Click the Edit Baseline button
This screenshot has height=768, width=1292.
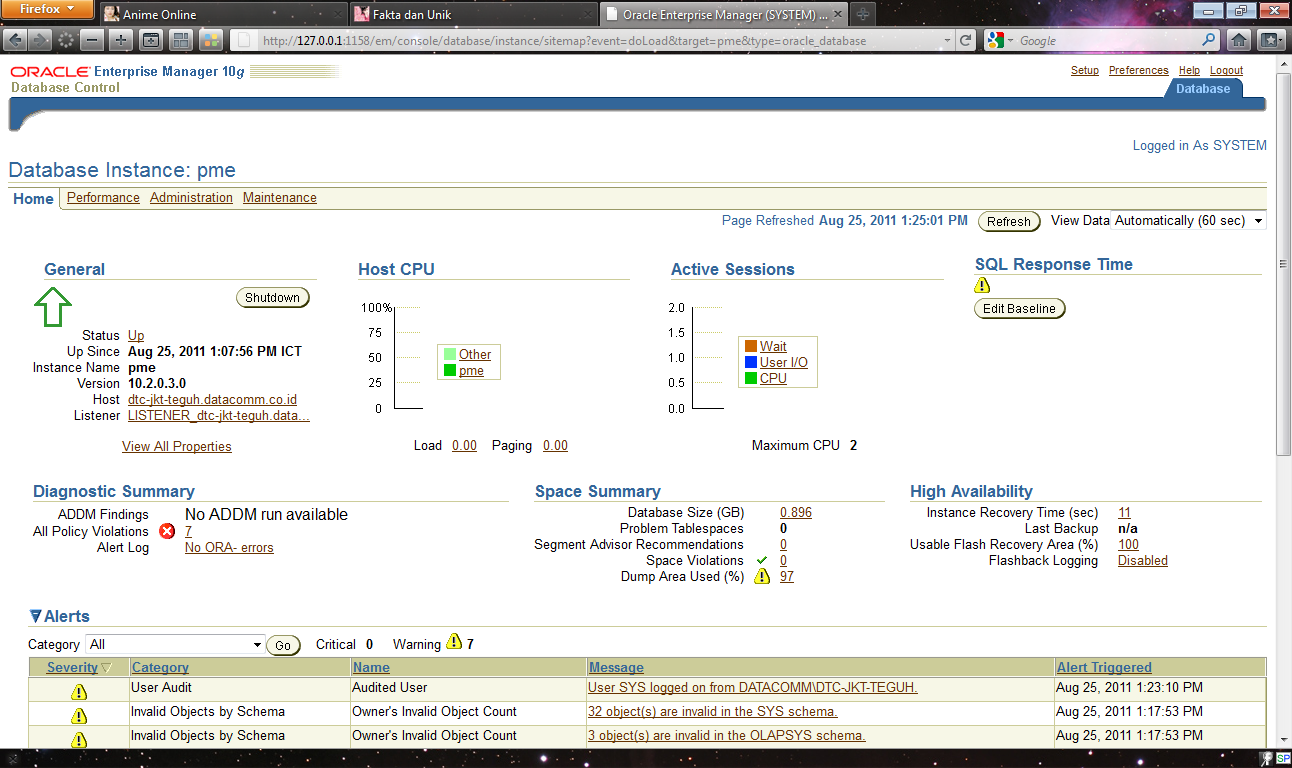1019,309
